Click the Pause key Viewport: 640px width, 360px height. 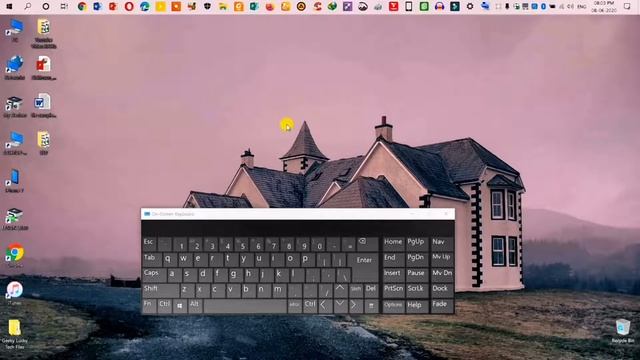pyautogui.click(x=417, y=275)
